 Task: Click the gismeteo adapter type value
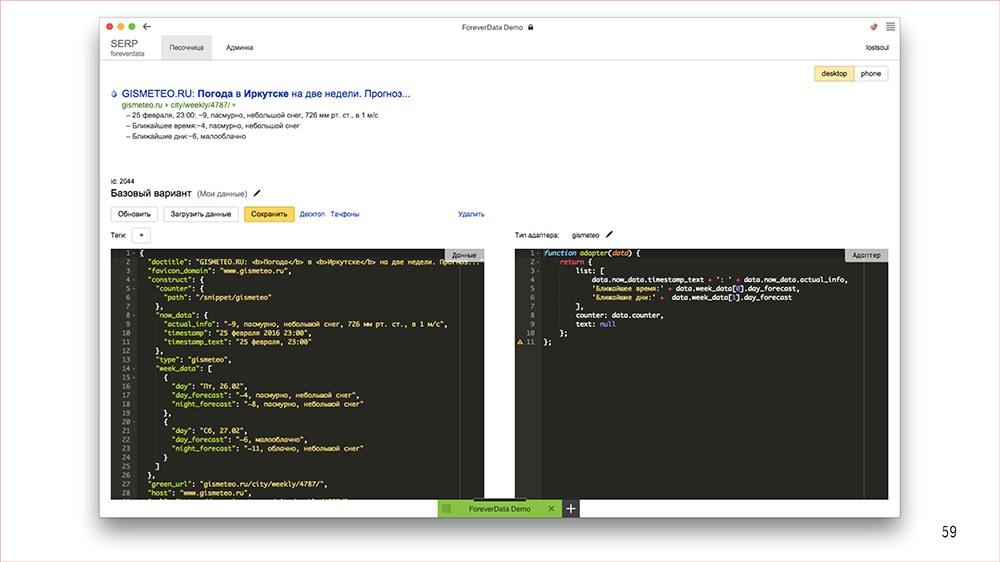click(x=585, y=235)
